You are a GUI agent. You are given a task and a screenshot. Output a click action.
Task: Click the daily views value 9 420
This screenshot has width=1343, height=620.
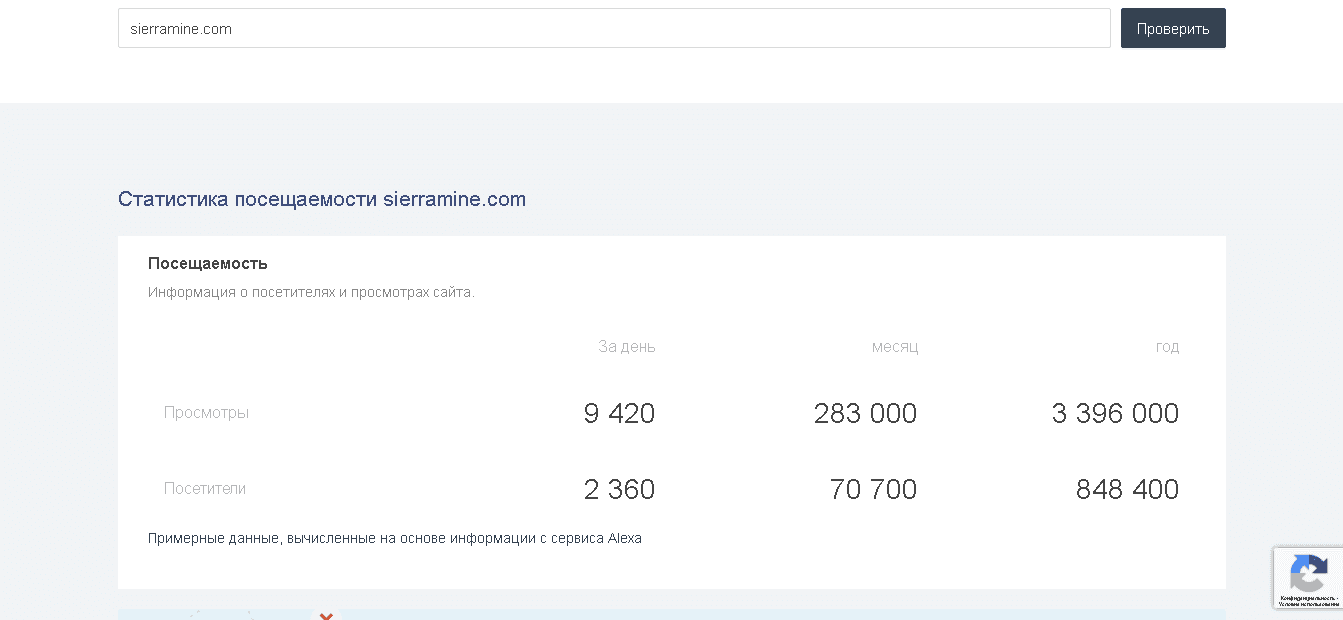(x=619, y=412)
